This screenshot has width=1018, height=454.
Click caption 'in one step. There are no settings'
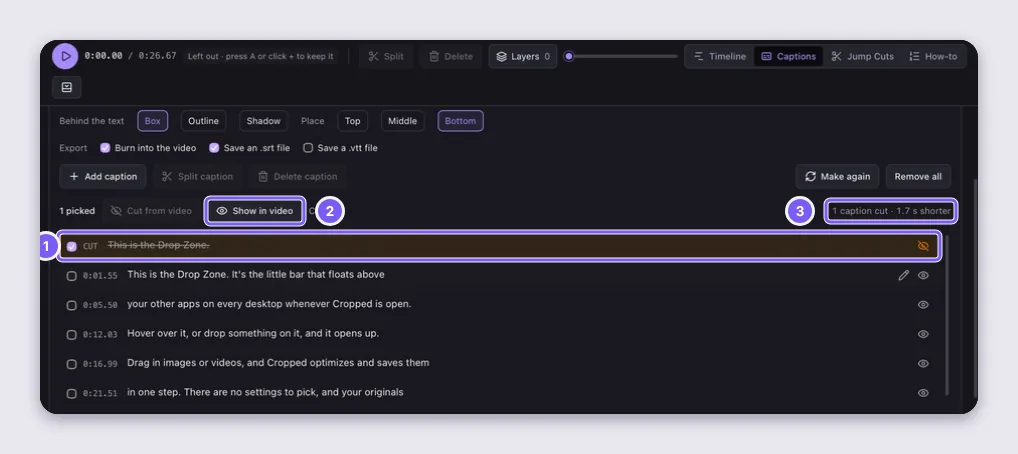click(x=206, y=392)
